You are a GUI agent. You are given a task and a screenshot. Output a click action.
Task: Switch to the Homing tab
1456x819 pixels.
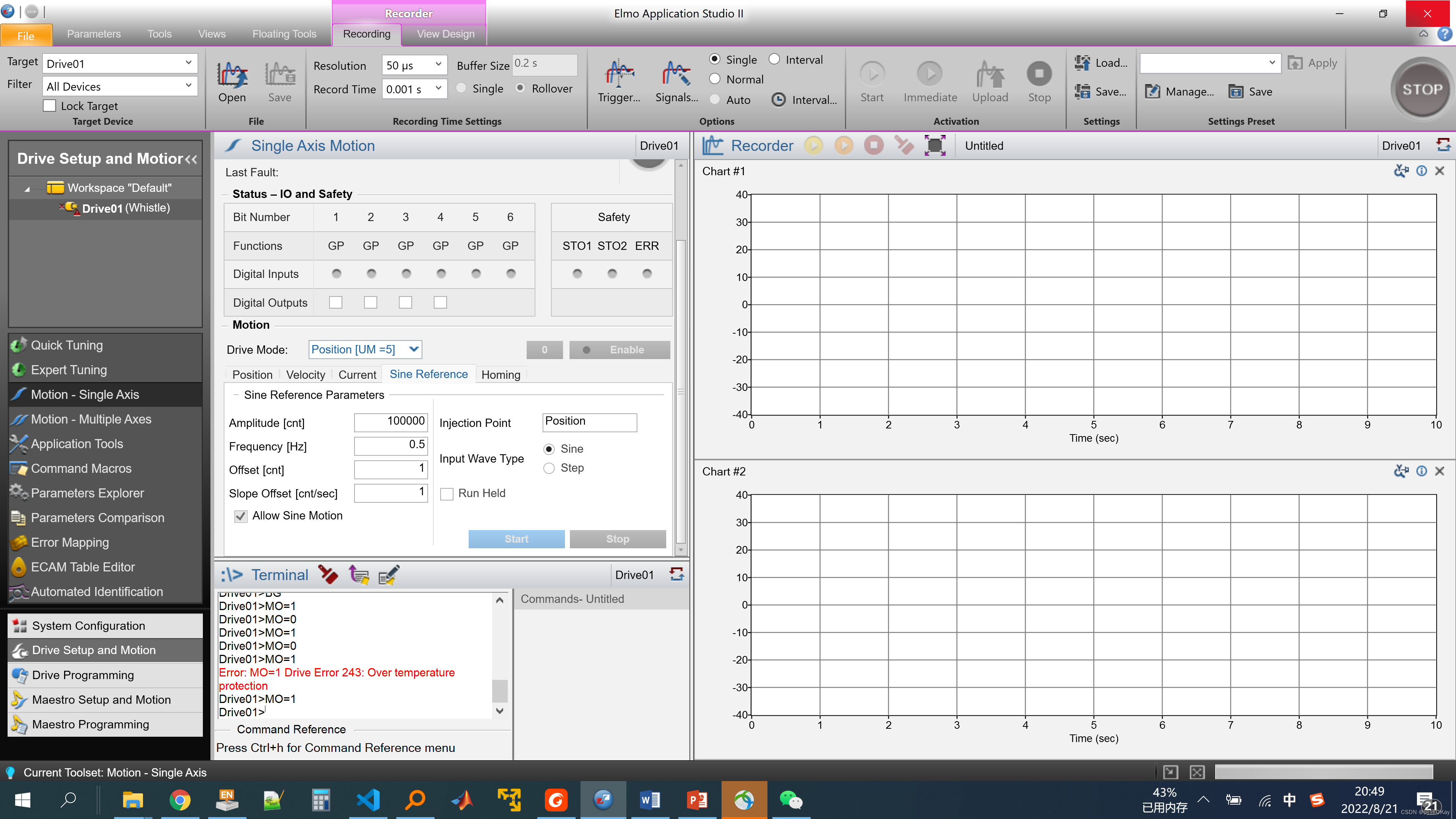point(500,375)
